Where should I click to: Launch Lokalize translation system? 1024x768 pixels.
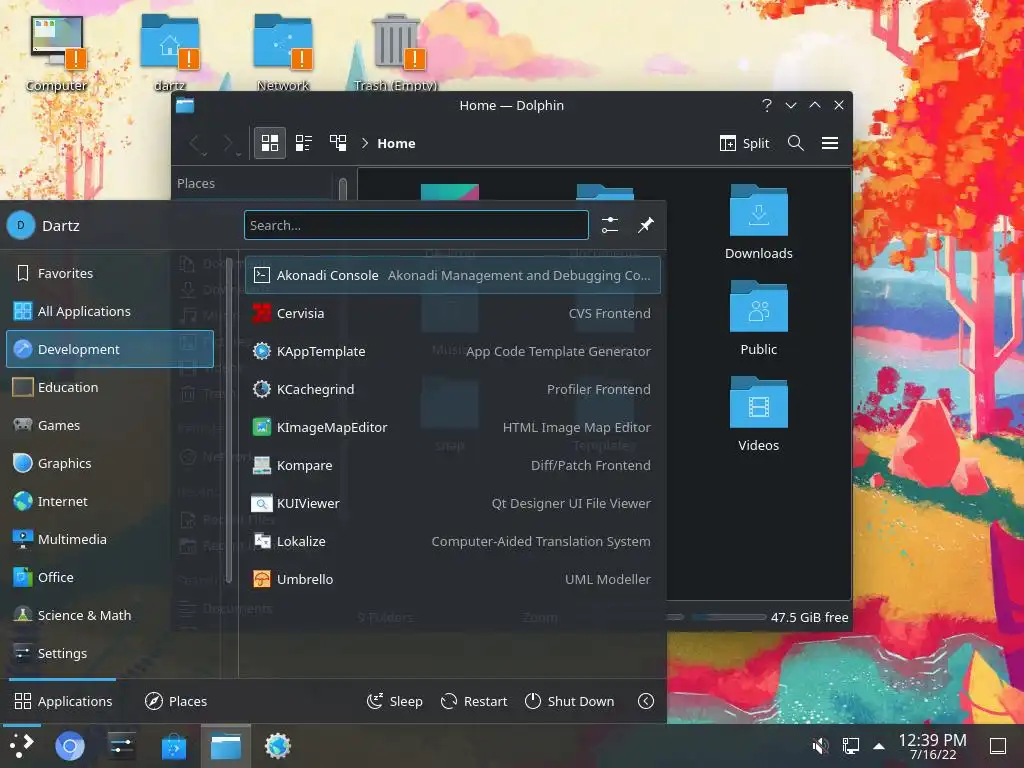(x=453, y=541)
